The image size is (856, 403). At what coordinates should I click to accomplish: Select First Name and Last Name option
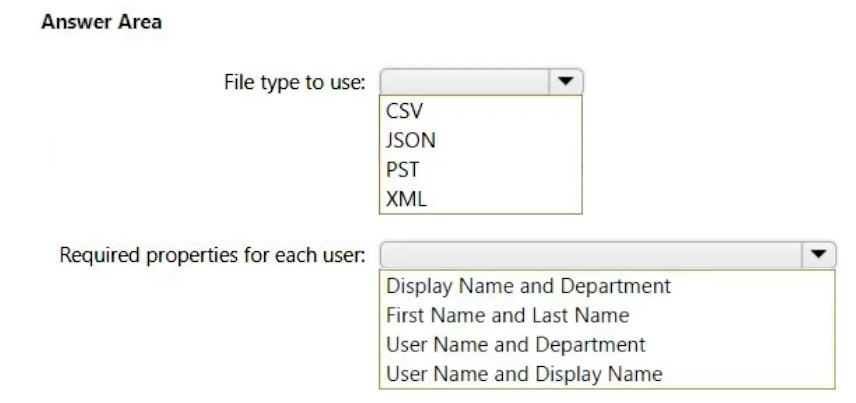coord(507,315)
